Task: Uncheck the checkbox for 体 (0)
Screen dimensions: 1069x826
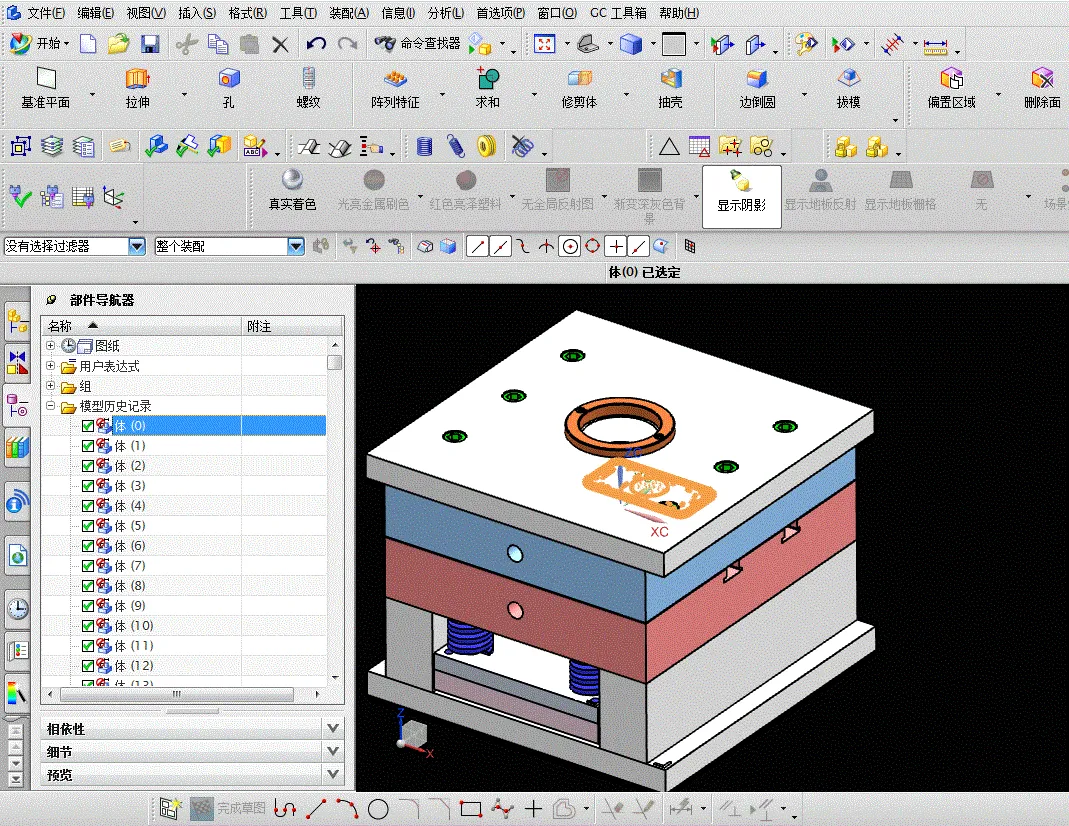Action: (x=88, y=426)
